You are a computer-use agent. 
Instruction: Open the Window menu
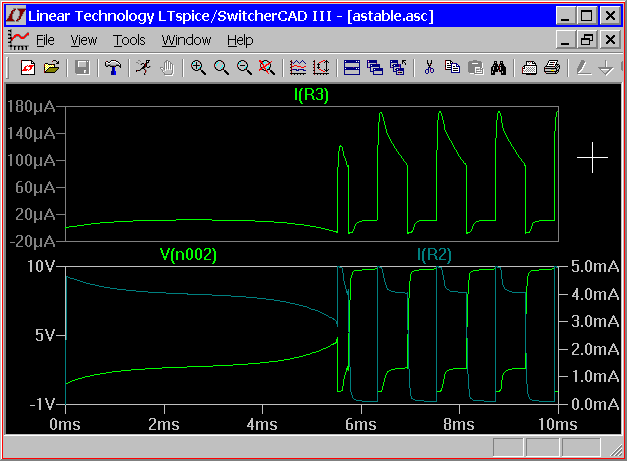(186, 40)
